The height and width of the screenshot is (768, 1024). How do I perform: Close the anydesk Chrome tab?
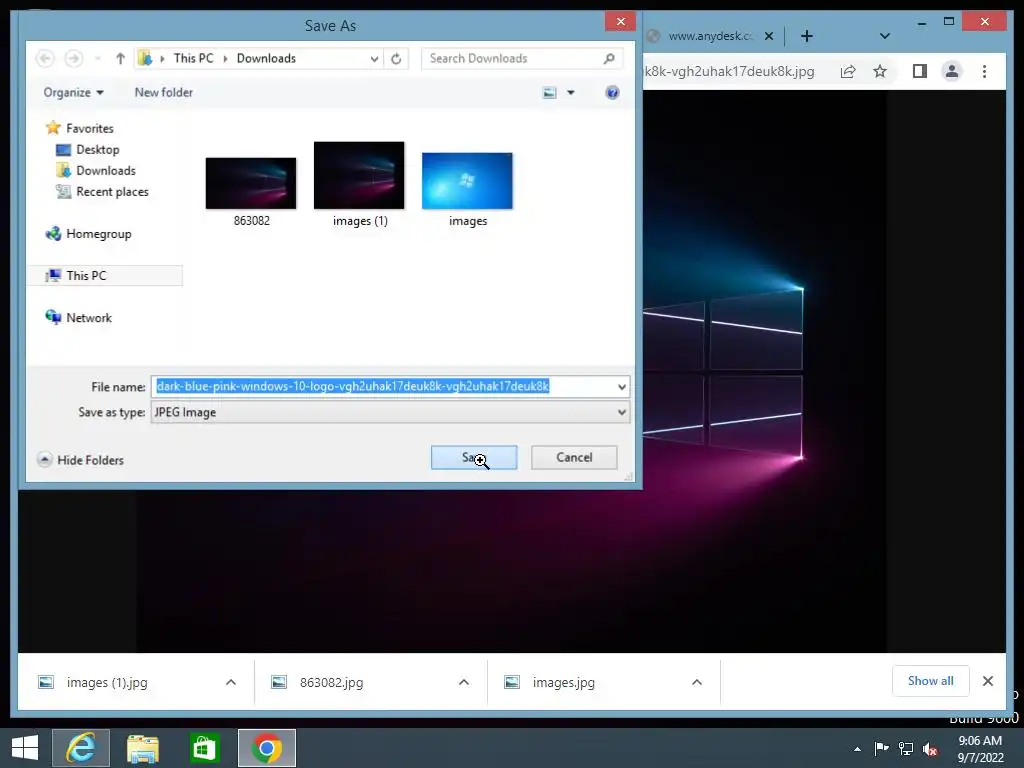click(x=769, y=36)
